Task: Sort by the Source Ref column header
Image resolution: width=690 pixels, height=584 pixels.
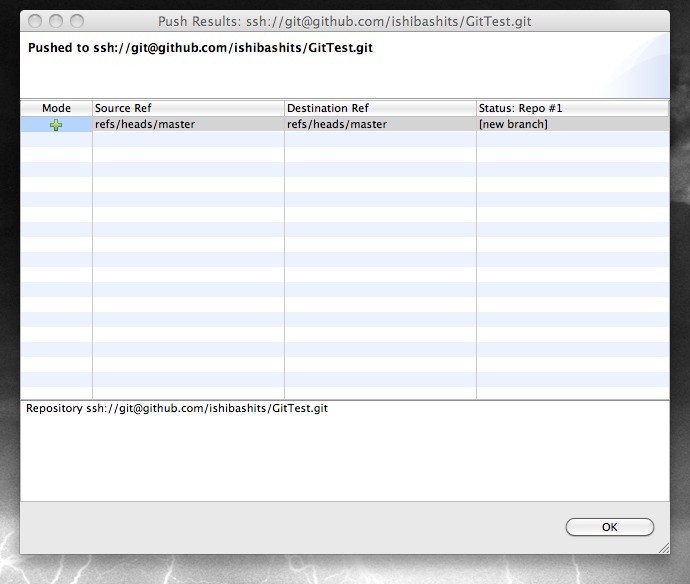Action: (x=188, y=108)
